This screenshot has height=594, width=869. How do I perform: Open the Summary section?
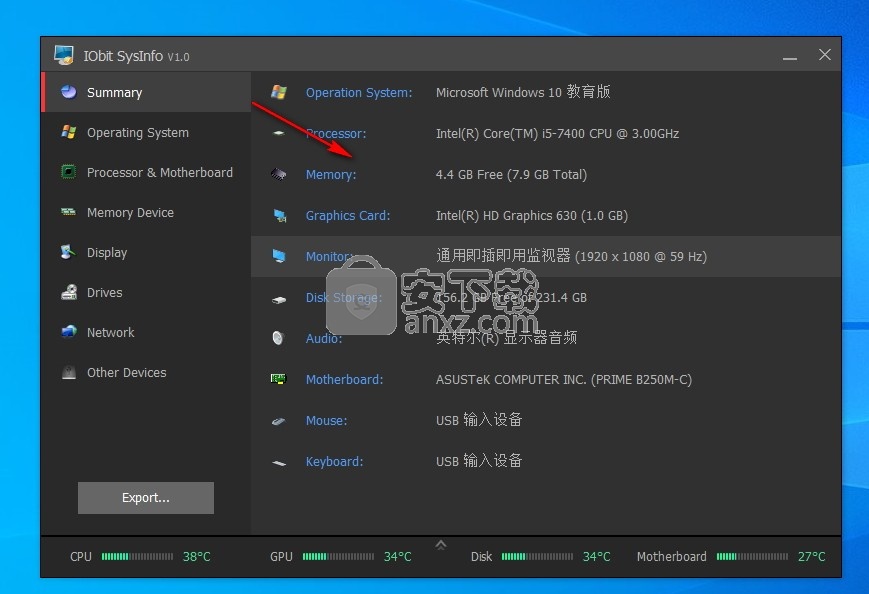click(147, 92)
